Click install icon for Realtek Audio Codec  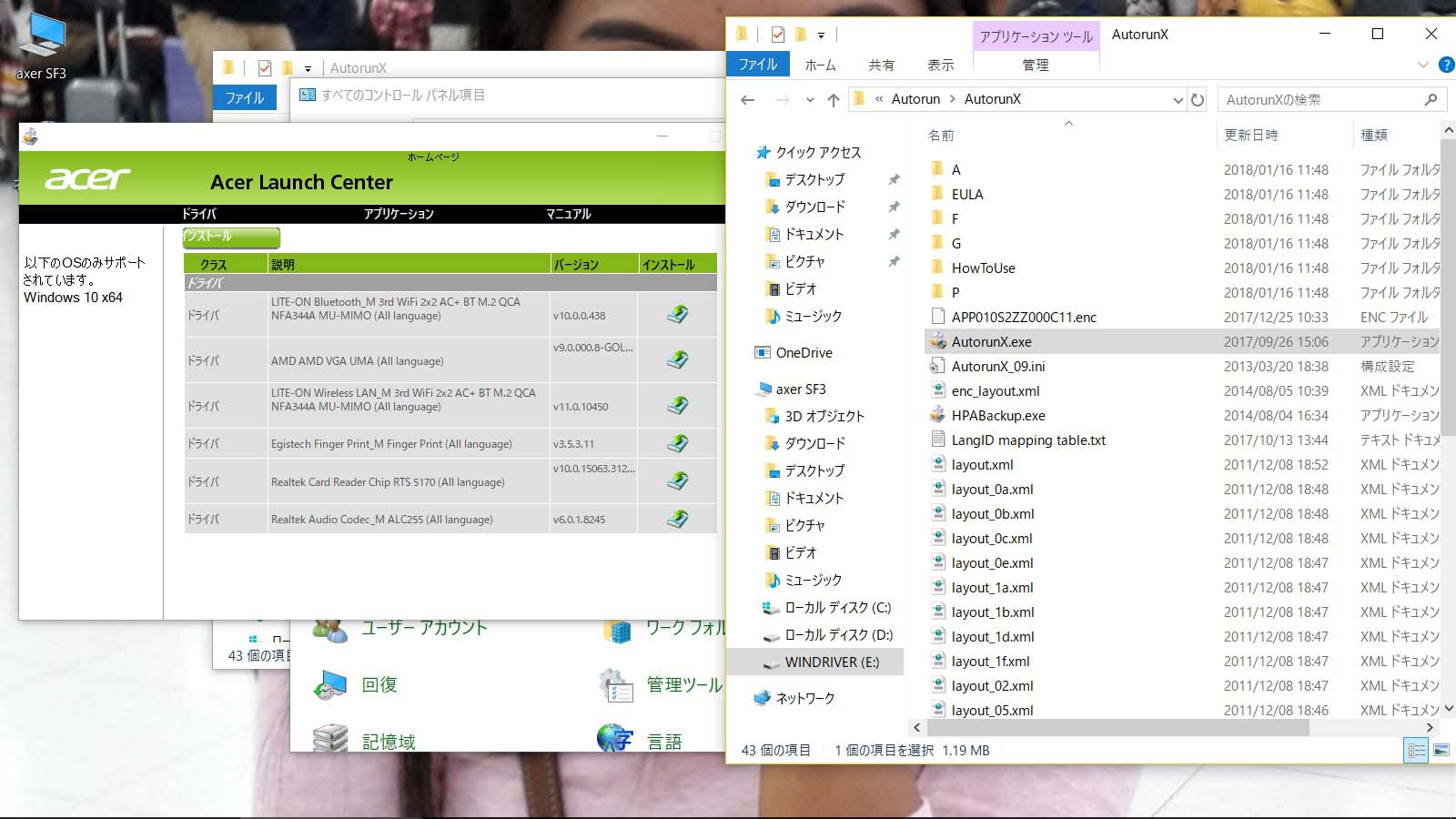click(x=677, y=519)
